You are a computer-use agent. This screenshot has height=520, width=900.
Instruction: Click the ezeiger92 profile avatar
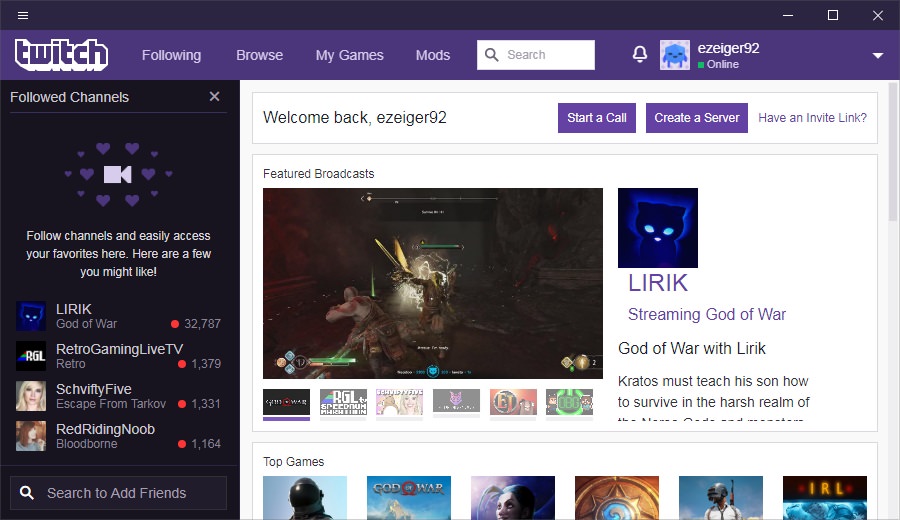674,55
